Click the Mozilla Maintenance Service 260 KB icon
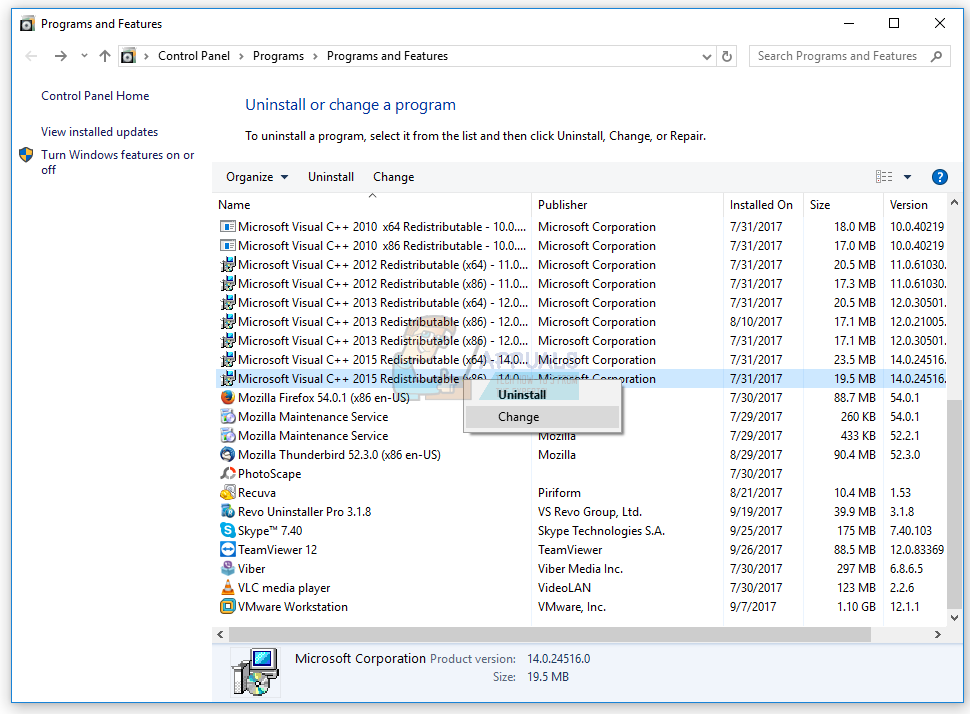 (x=228, y=416)
